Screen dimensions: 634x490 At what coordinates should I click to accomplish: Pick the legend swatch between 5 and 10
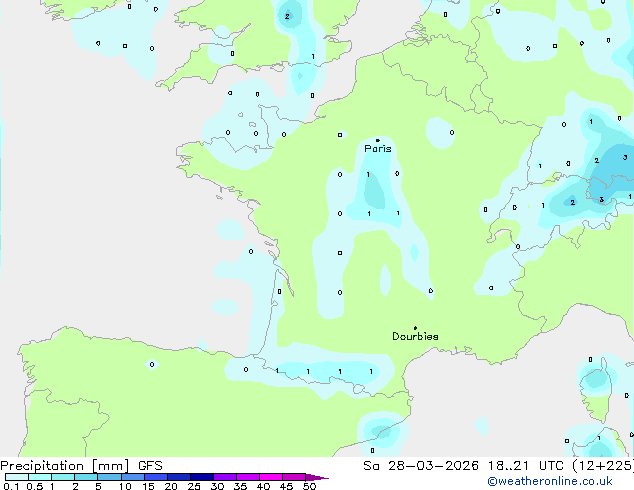click(109, 477)
